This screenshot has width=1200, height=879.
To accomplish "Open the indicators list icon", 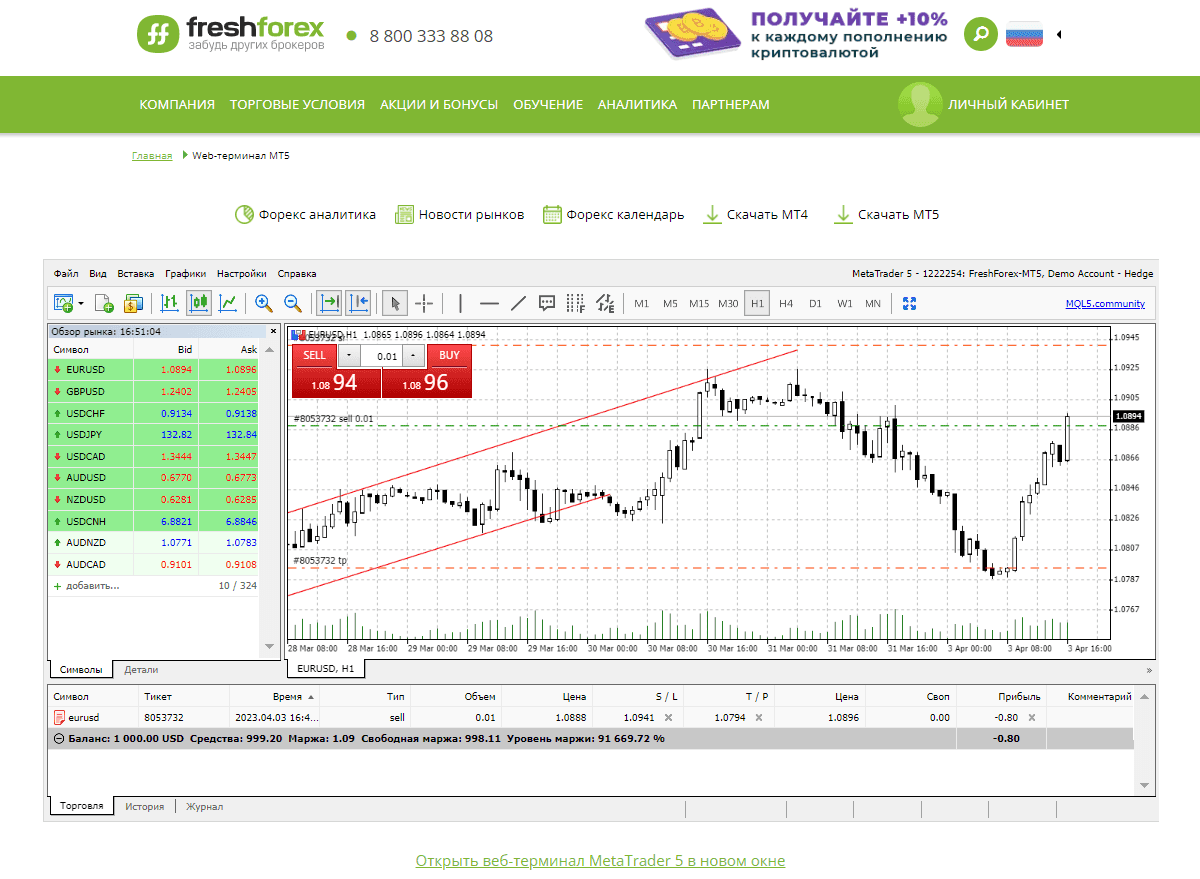I will (x=606, y=303).
